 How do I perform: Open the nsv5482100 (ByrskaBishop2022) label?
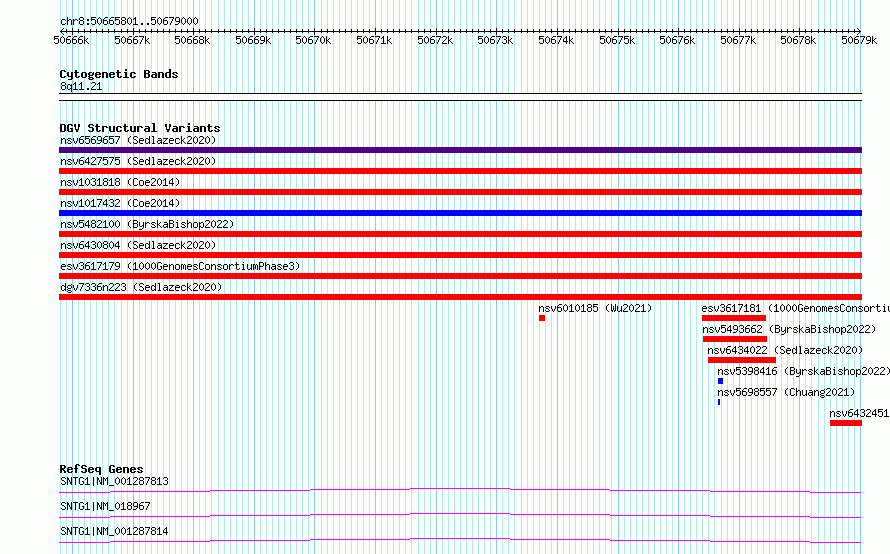[x=147, y=224]
